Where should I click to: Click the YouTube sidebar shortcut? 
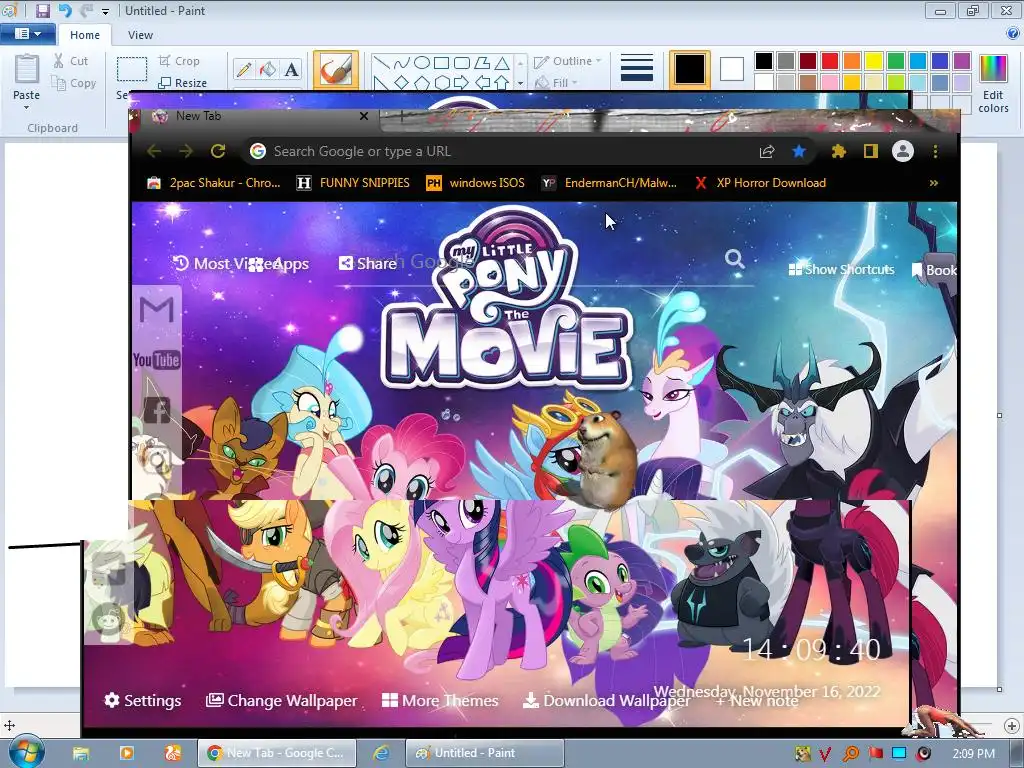click(x=157, y=360)
